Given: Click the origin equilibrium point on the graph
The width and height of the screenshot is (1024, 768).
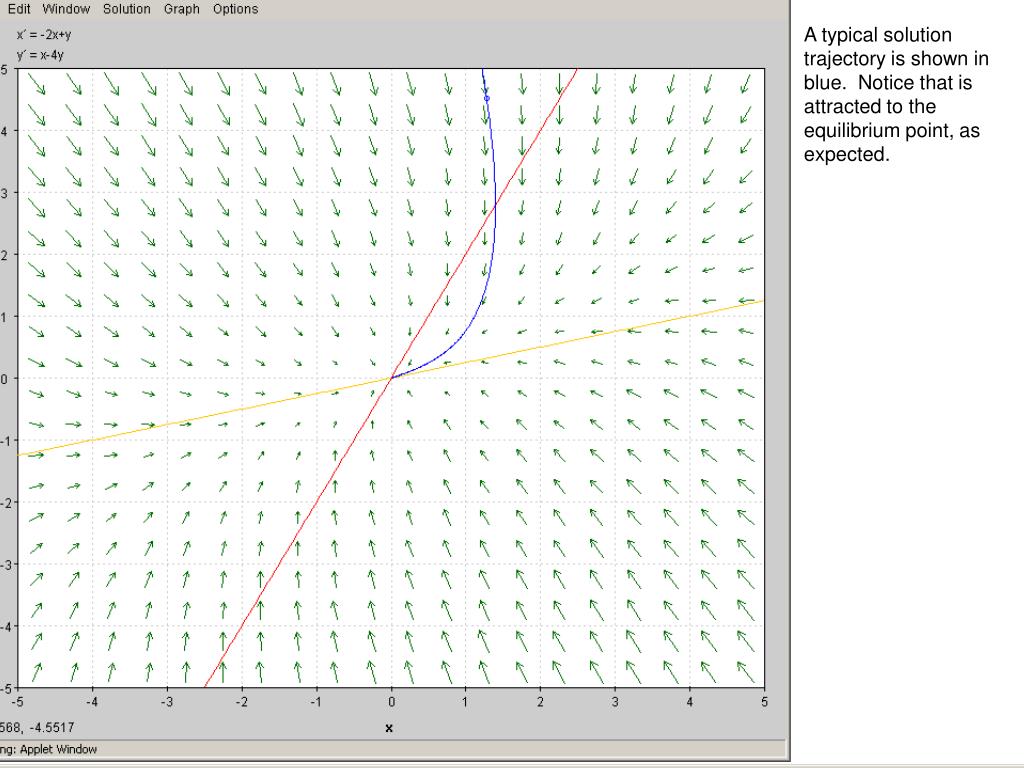Looking at the screenshot, I should tap(391, 378).
